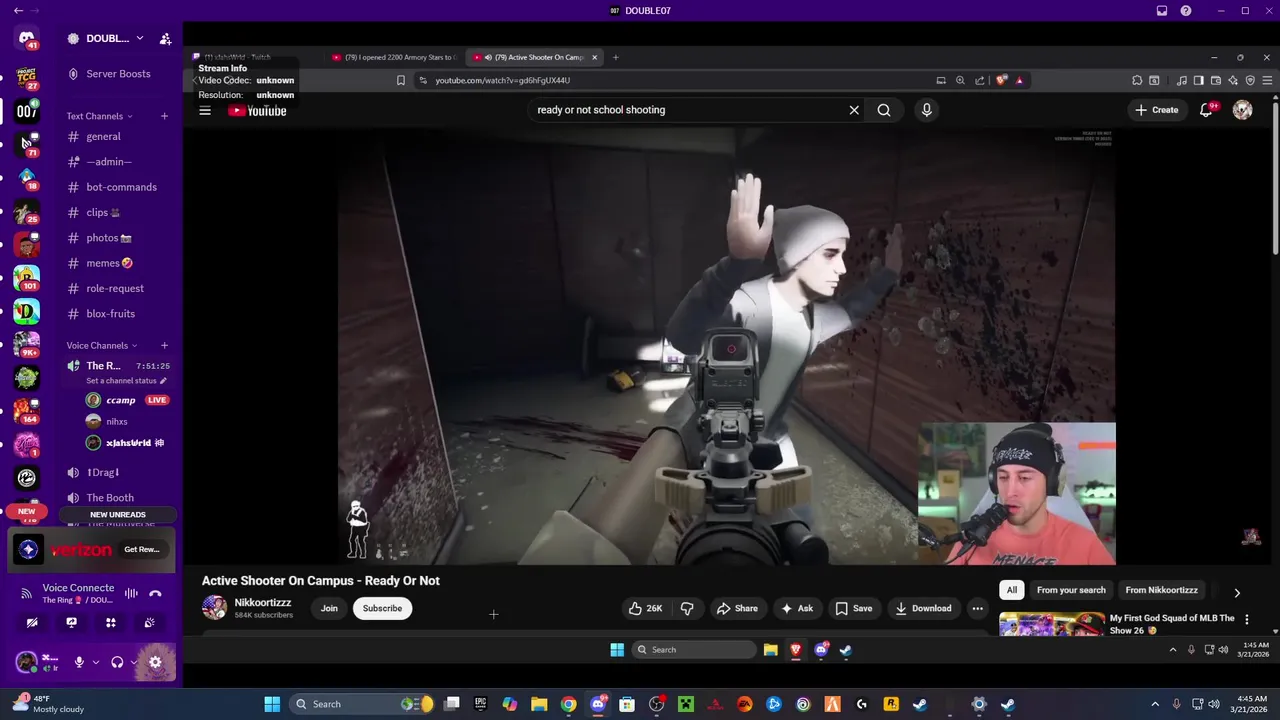
Task: Clear the YouTube search text with X
Action: [854, 110]
